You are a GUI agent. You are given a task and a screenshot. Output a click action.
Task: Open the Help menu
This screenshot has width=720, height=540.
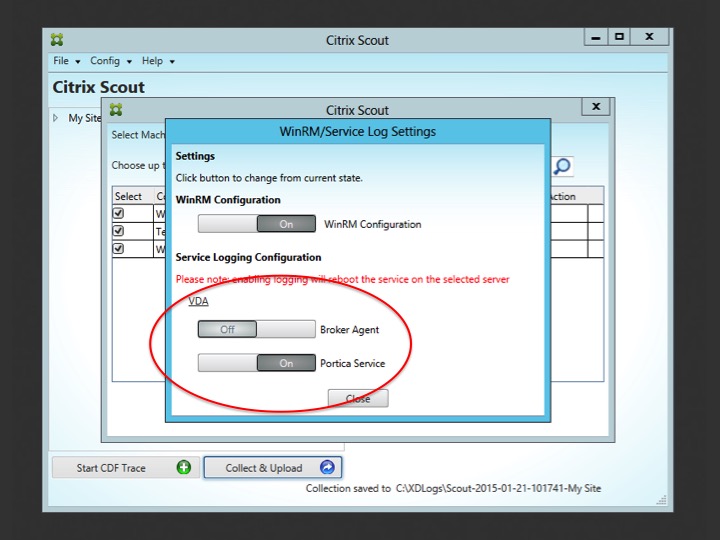coord(158,61)
